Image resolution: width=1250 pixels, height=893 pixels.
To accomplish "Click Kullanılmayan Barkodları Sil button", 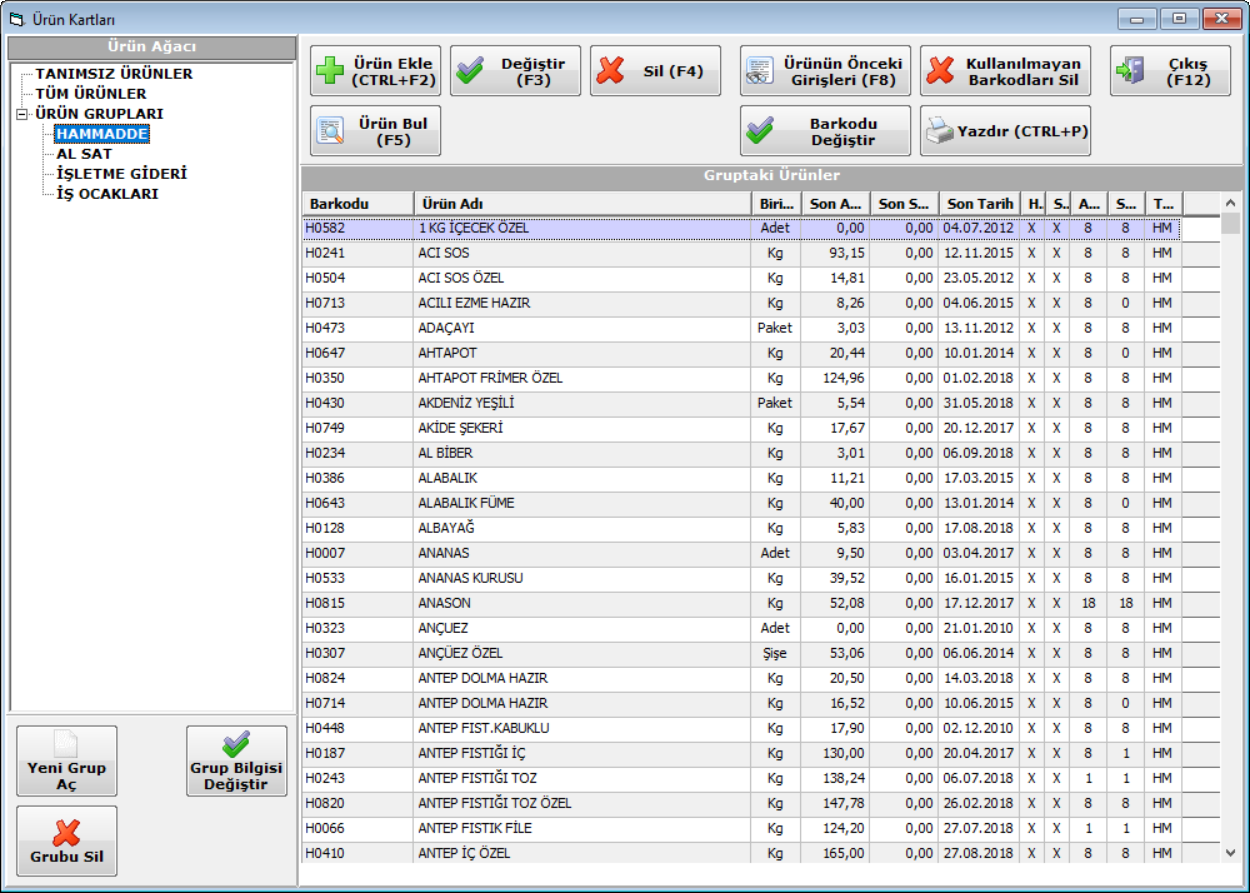I will coord(1005,71).
